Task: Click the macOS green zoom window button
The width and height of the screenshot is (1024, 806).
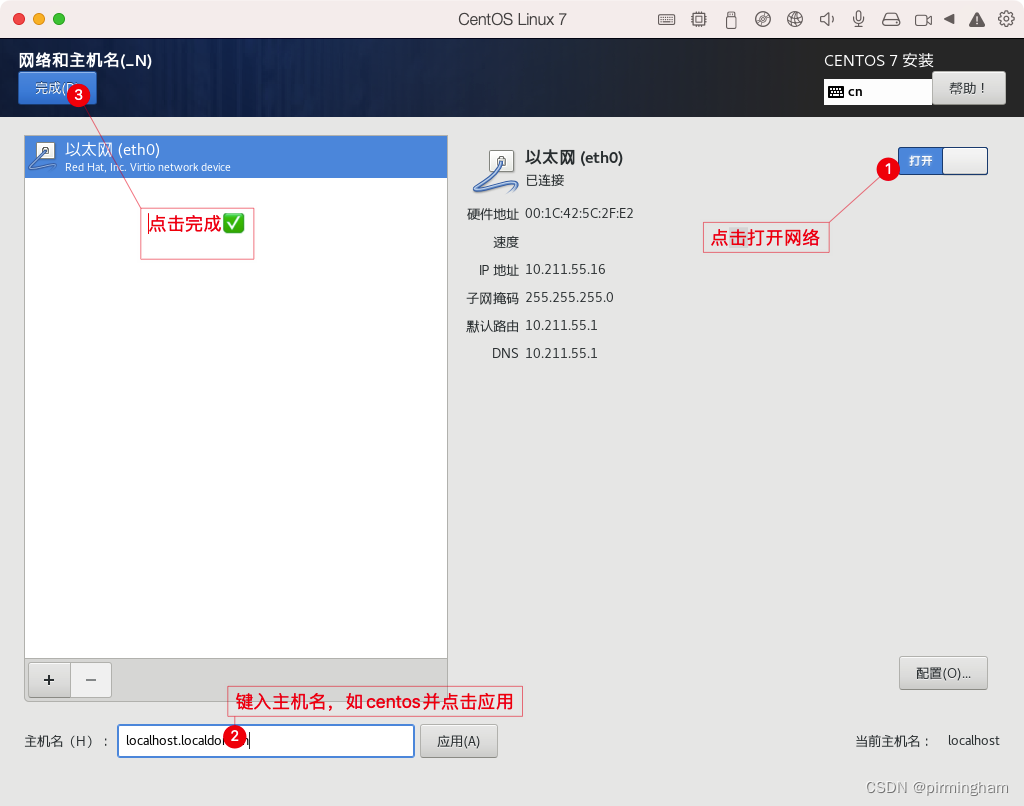Action: pos(59,20)
